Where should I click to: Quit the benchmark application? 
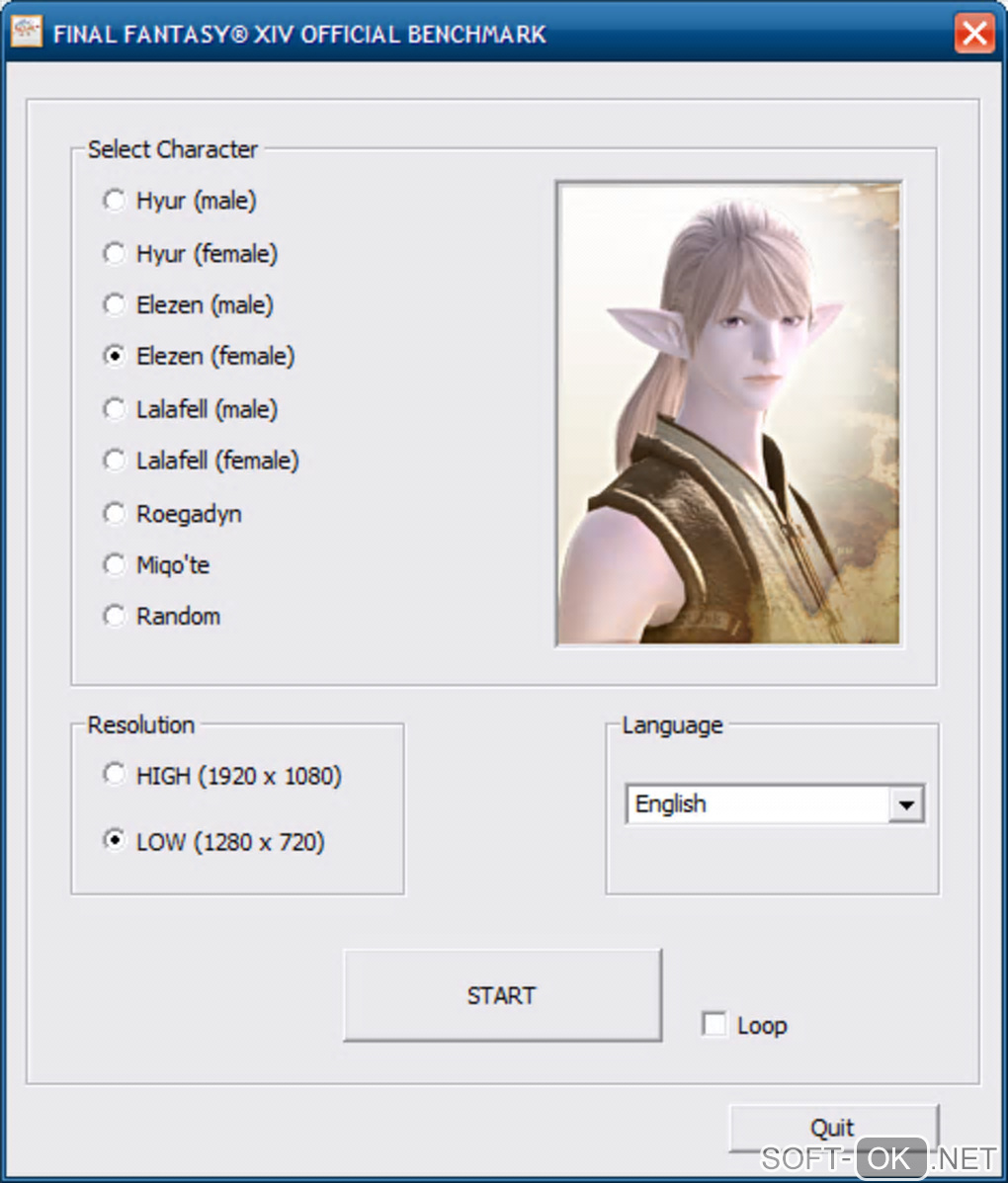[x=834, y=1128]
